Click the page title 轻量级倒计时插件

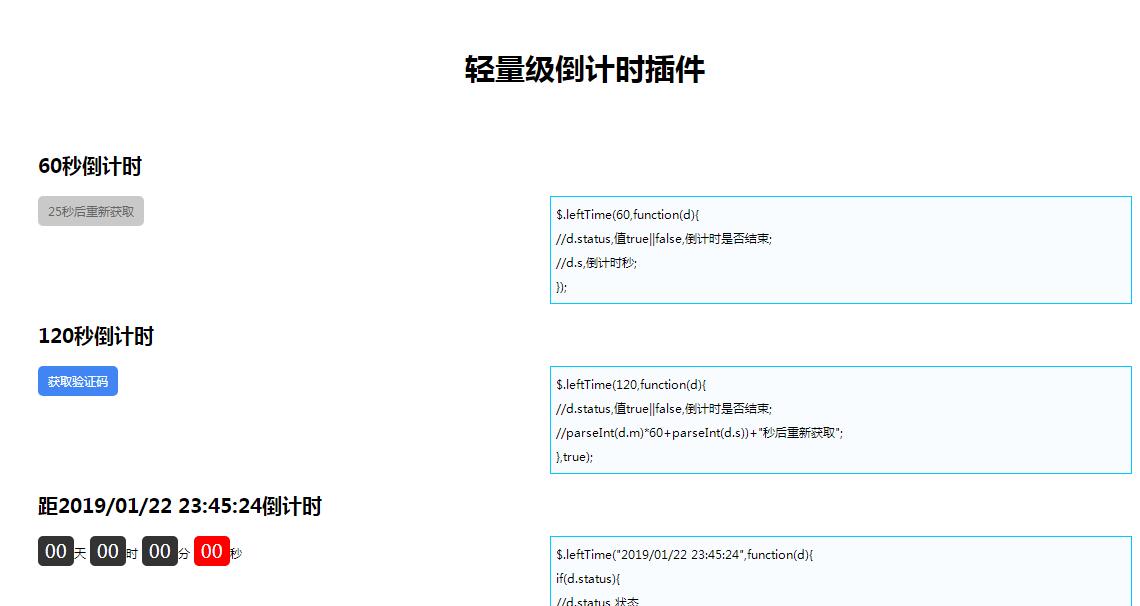click(x=583, y=69)
